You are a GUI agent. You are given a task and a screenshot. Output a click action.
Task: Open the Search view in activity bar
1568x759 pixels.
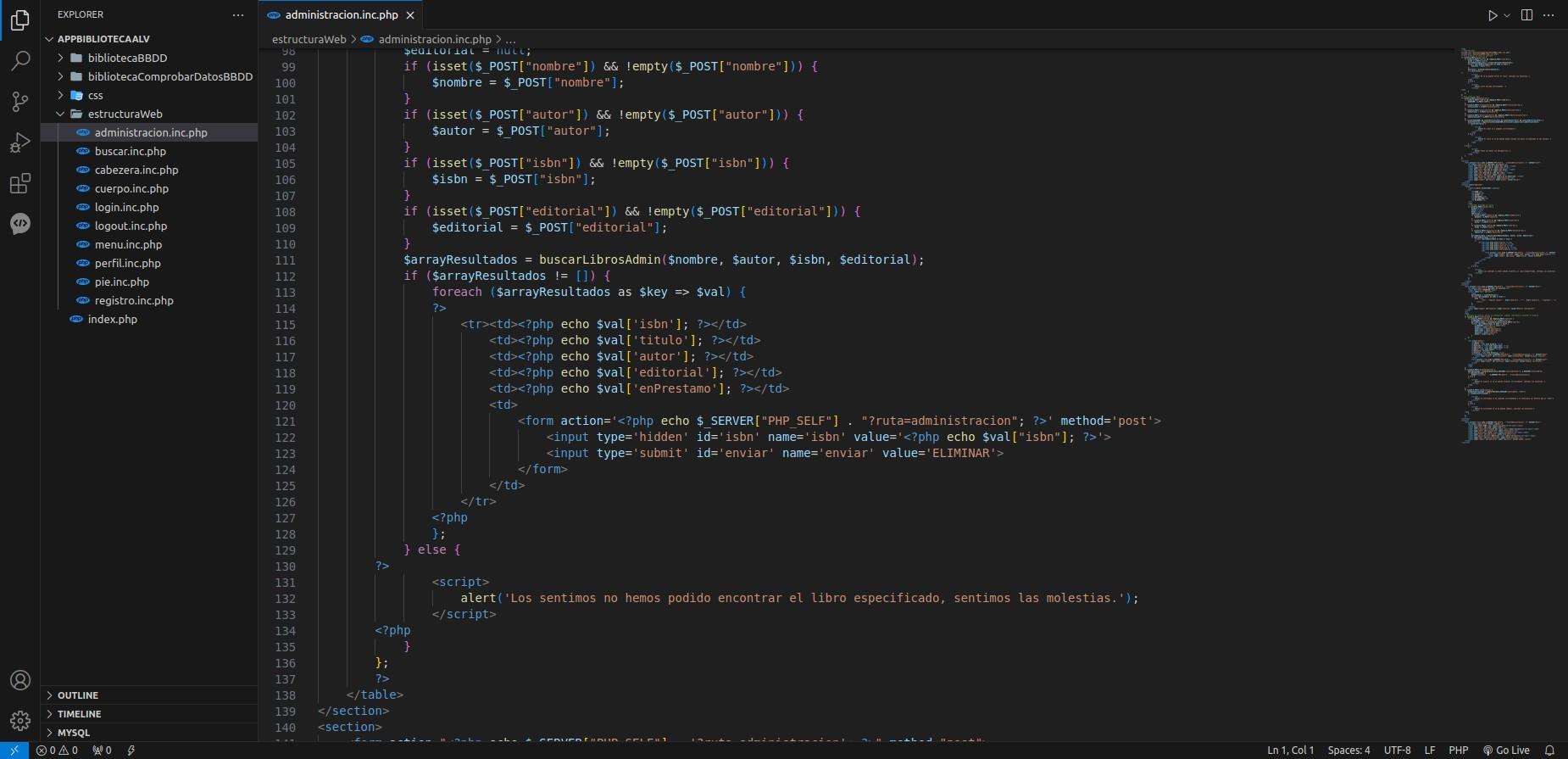click(20, 61)
